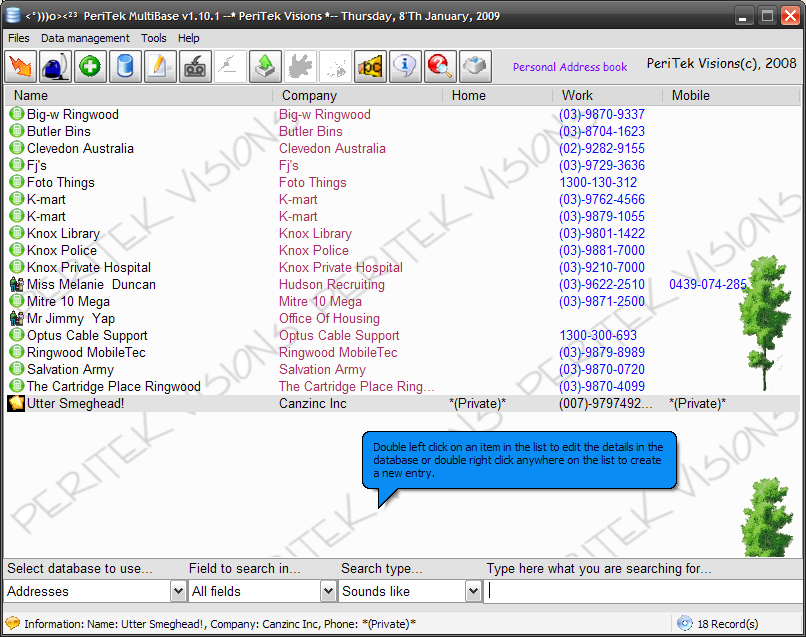The height and width of the screenshot is (637, 806).
Task: Click the speech bubble icon in status bar
Action: [12, 623]
